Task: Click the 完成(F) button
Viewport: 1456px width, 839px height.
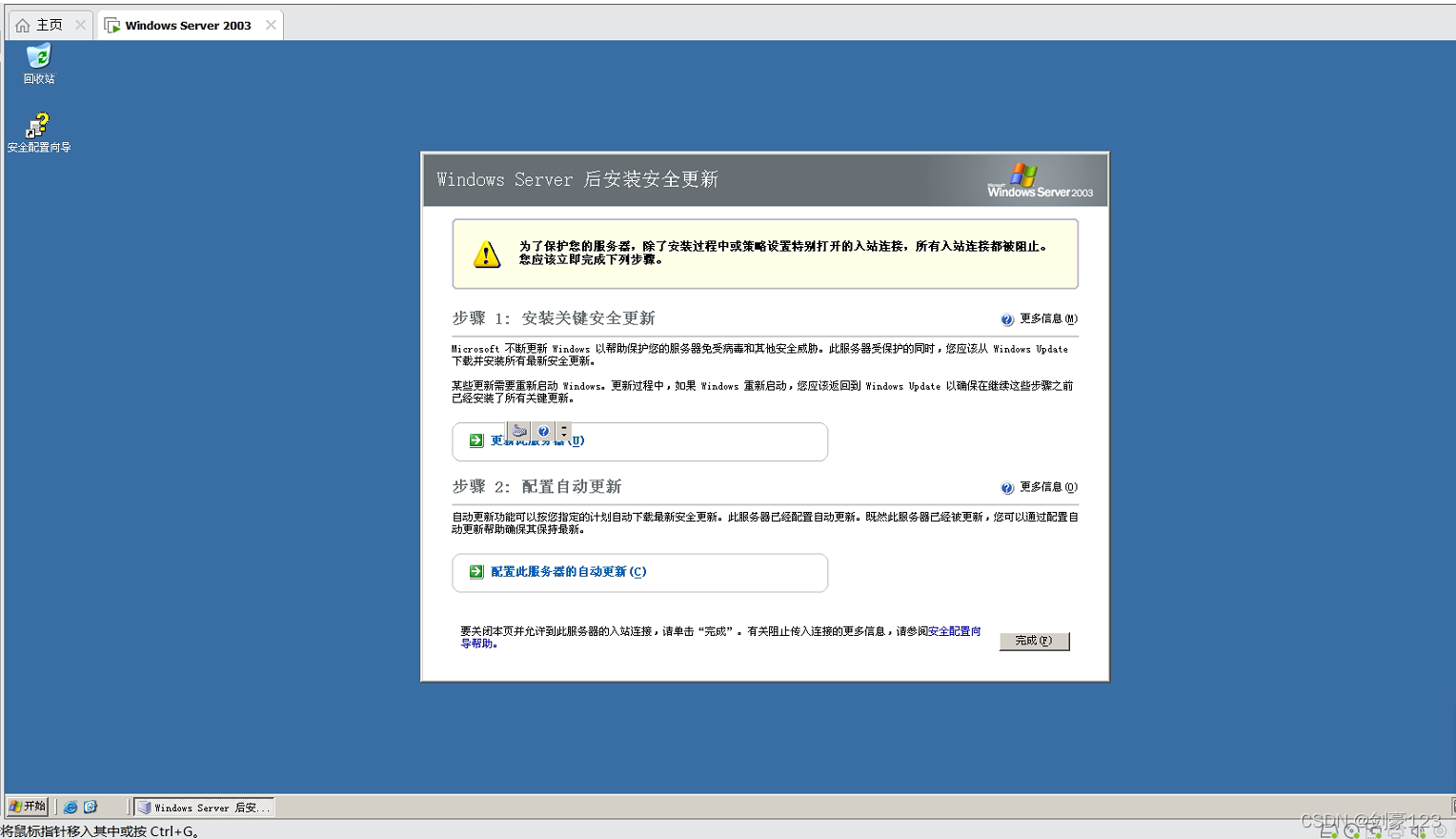Action: (x=1034, y=641)
